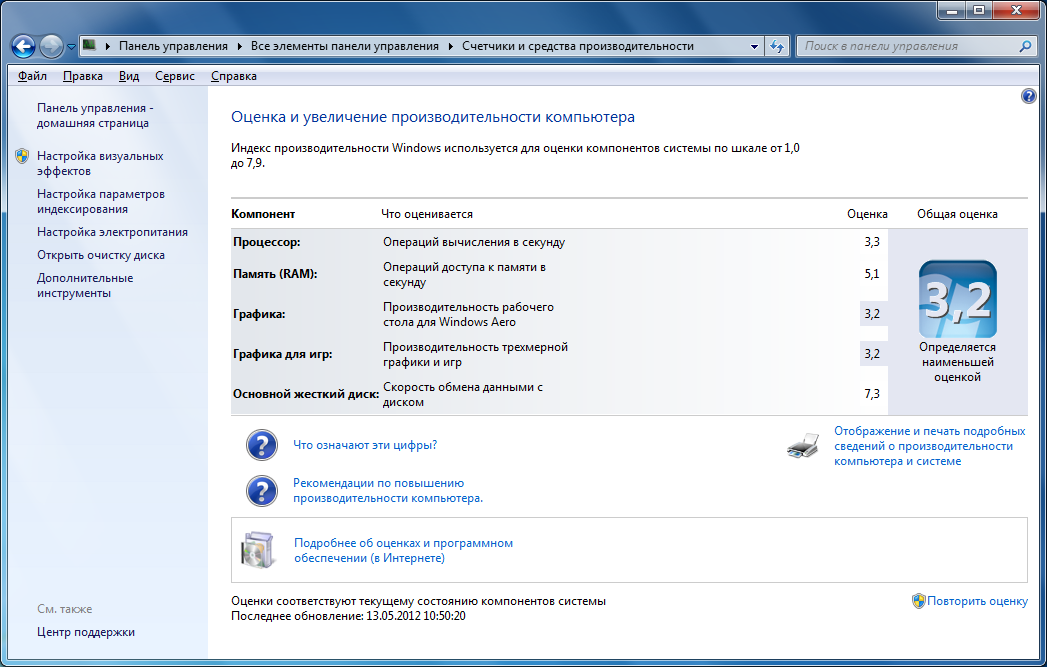Click Память (RAM): row label
Image resolution: width=1047 pixels, height=667 pixels.
coord(275,274)
